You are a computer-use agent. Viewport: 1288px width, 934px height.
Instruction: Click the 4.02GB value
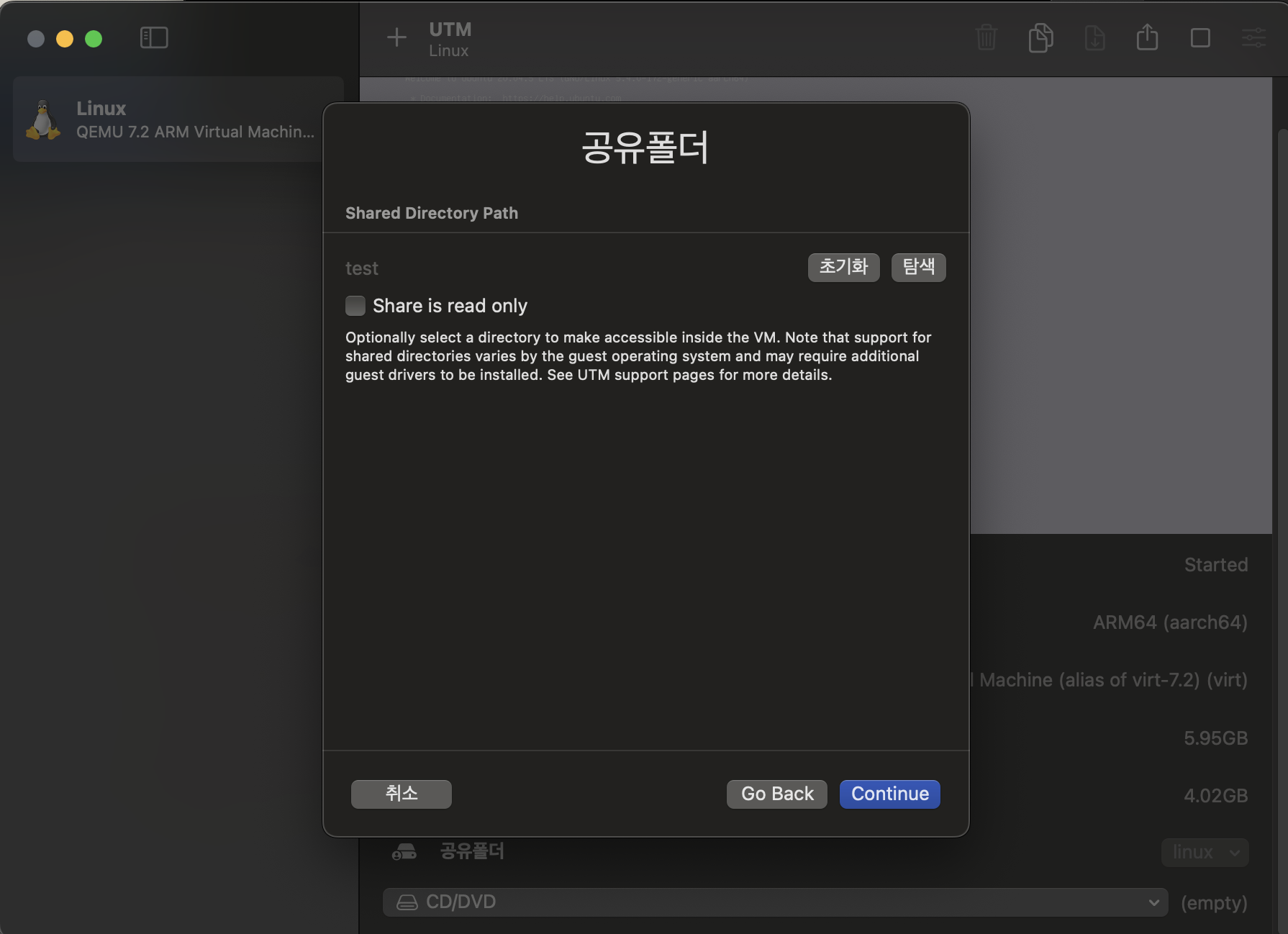[x=1215, y=796]
